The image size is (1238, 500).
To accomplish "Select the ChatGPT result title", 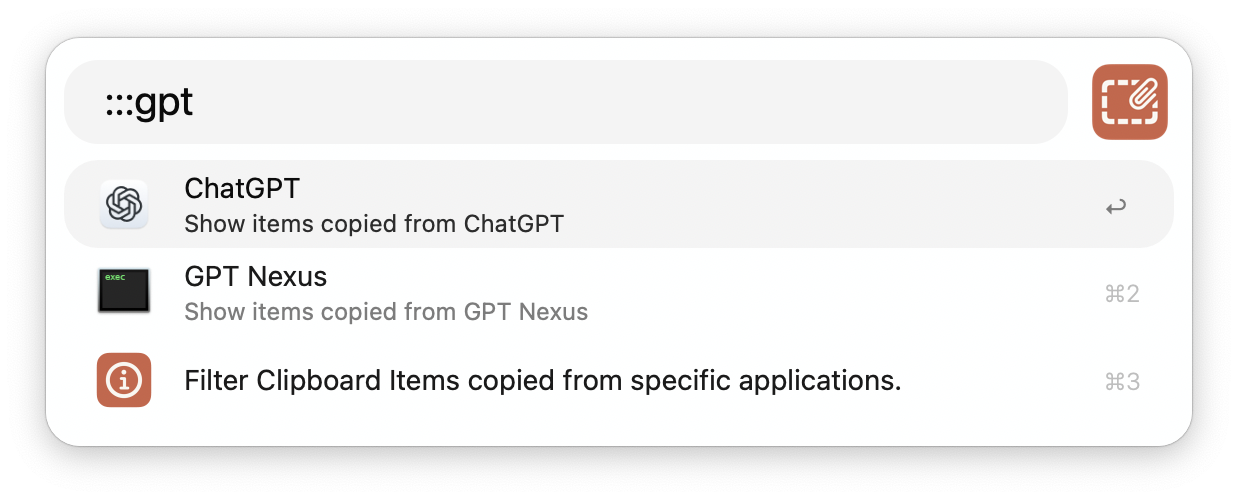I will pyautogui.click(x=242, y=188).
